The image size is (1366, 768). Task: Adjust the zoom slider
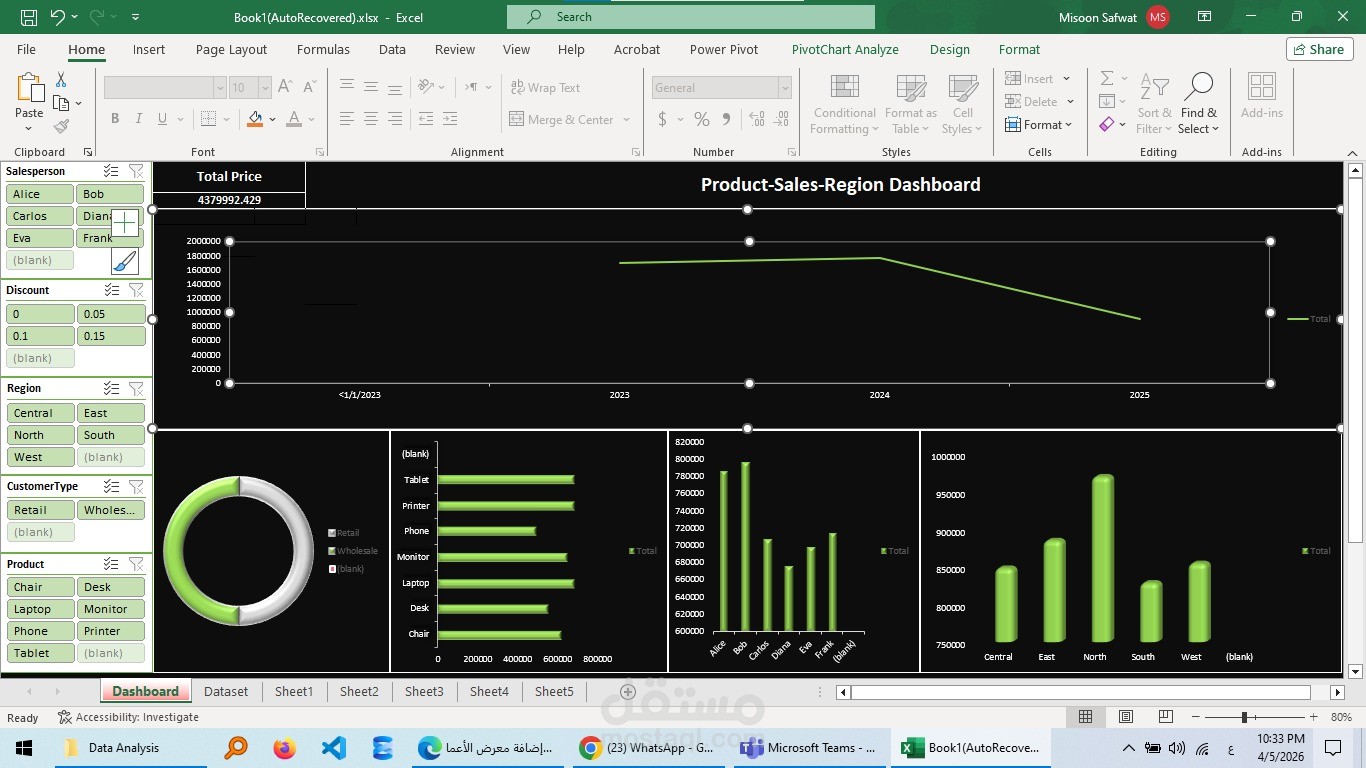[1245, 717]
